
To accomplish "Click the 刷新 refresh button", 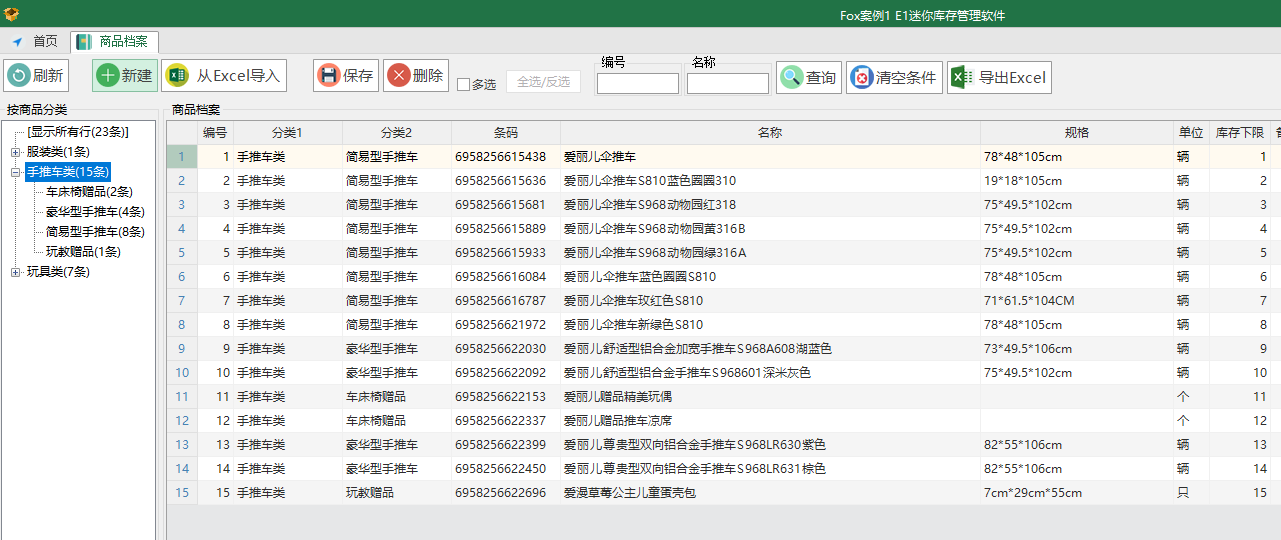I will (36, 76).
